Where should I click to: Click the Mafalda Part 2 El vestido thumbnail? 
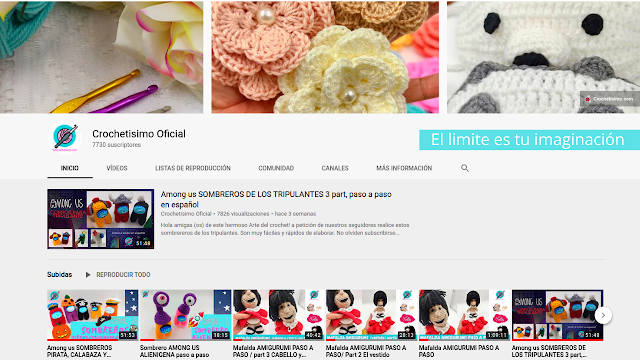371,315
